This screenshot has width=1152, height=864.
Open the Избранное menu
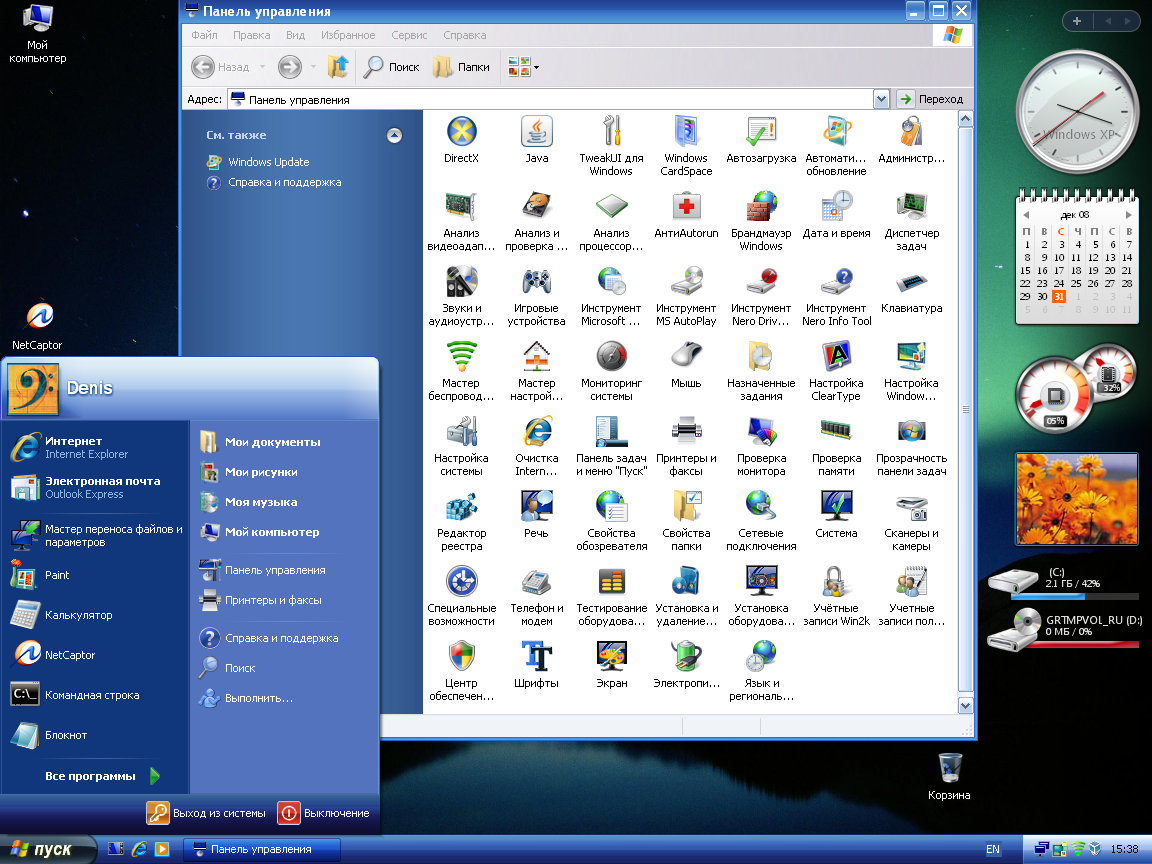click(348, 35)
